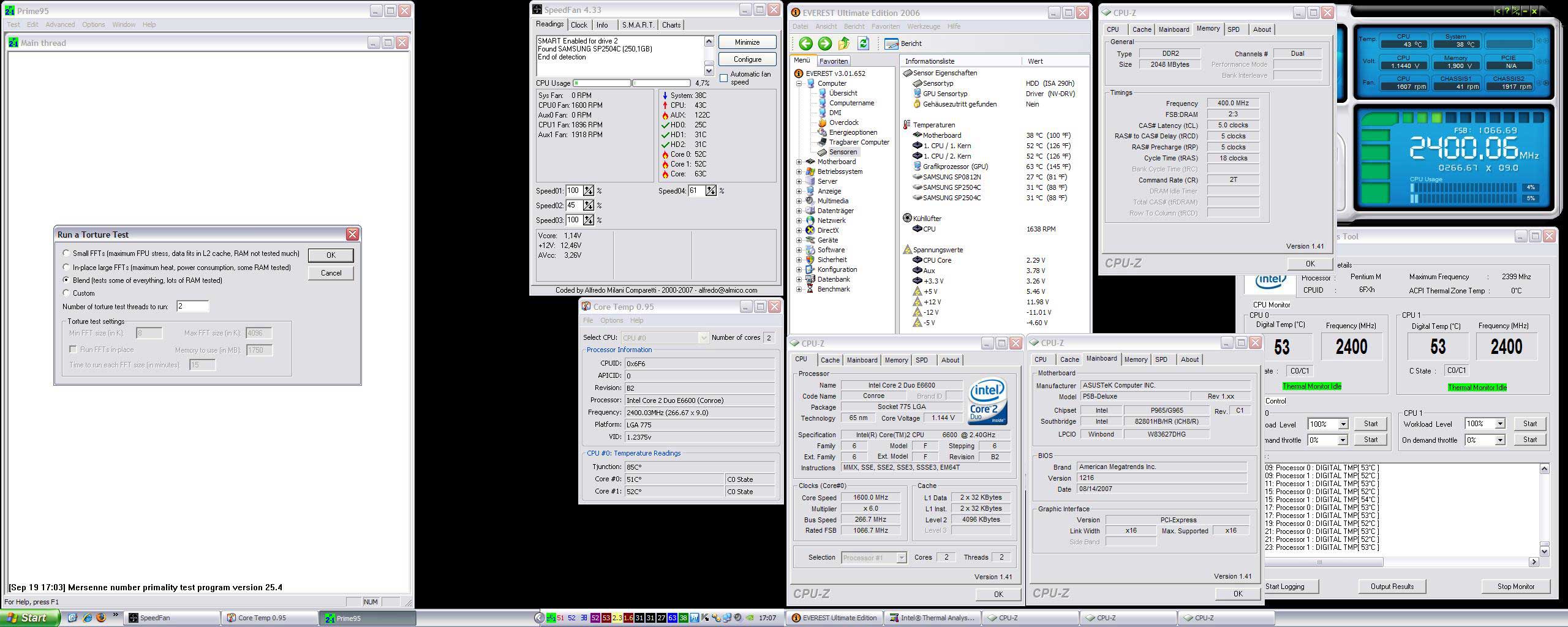
Task: Click the EVEREST folder-up arrow icon
Action: 844,43
